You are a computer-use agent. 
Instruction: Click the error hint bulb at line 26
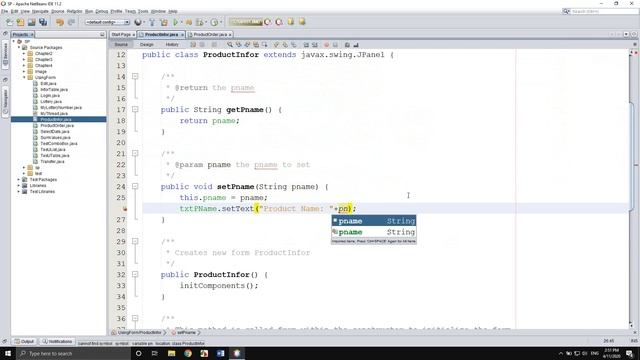coord(125,209)
